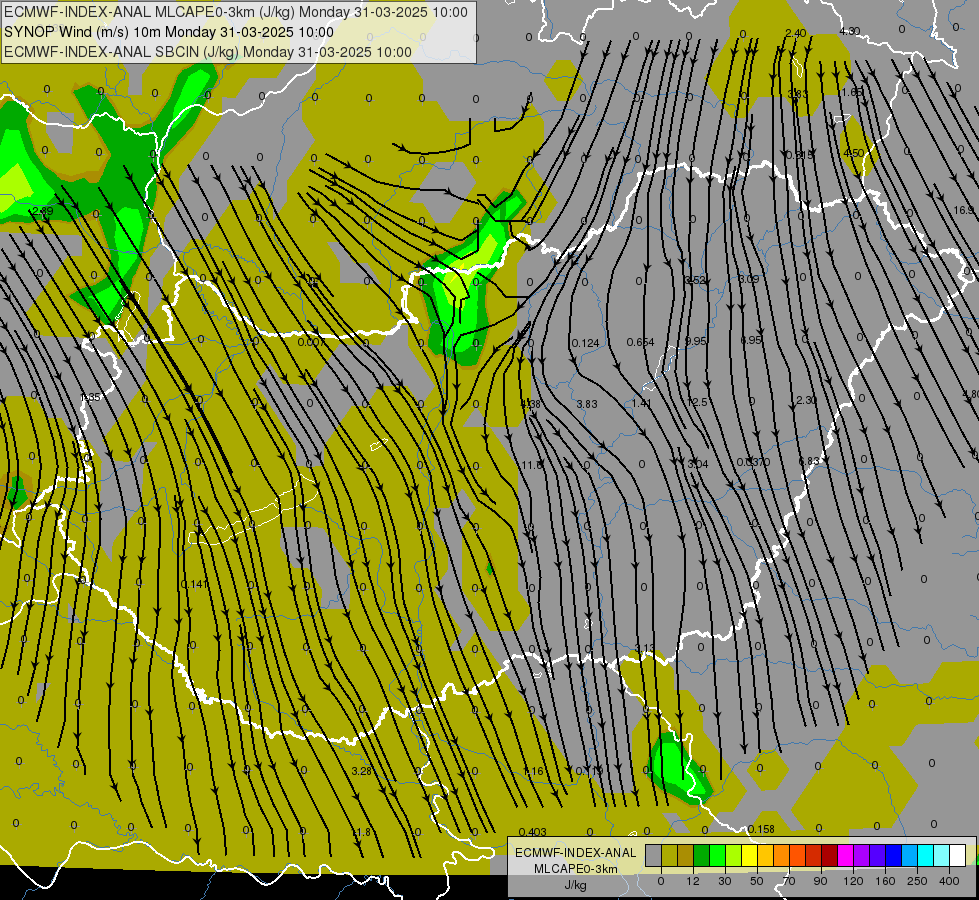Click the legend scale label 50
Viewport: 979px width, 900px height.
(x=756, y=881)
